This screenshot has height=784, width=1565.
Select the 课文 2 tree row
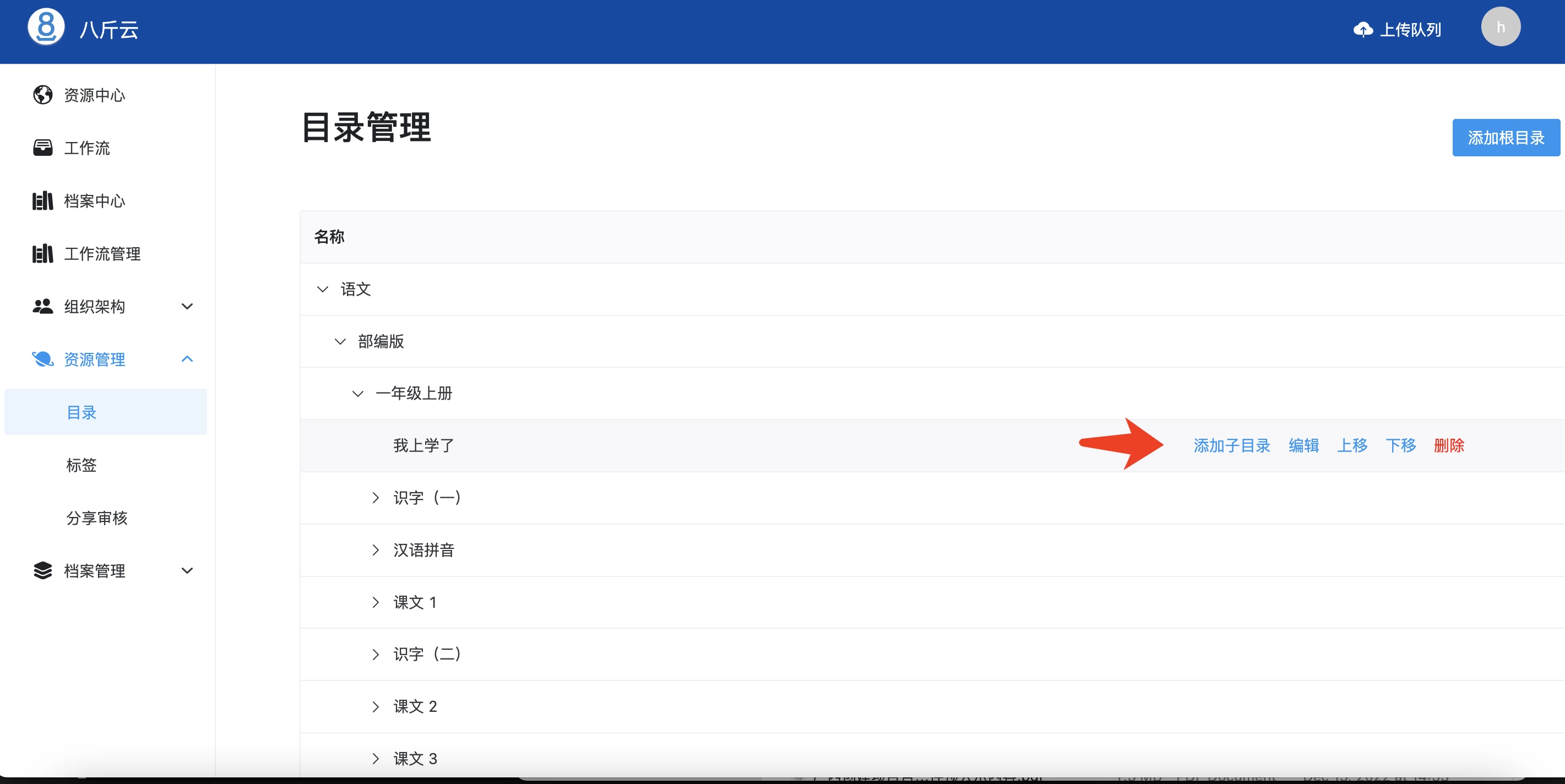[x=415, y=706]
